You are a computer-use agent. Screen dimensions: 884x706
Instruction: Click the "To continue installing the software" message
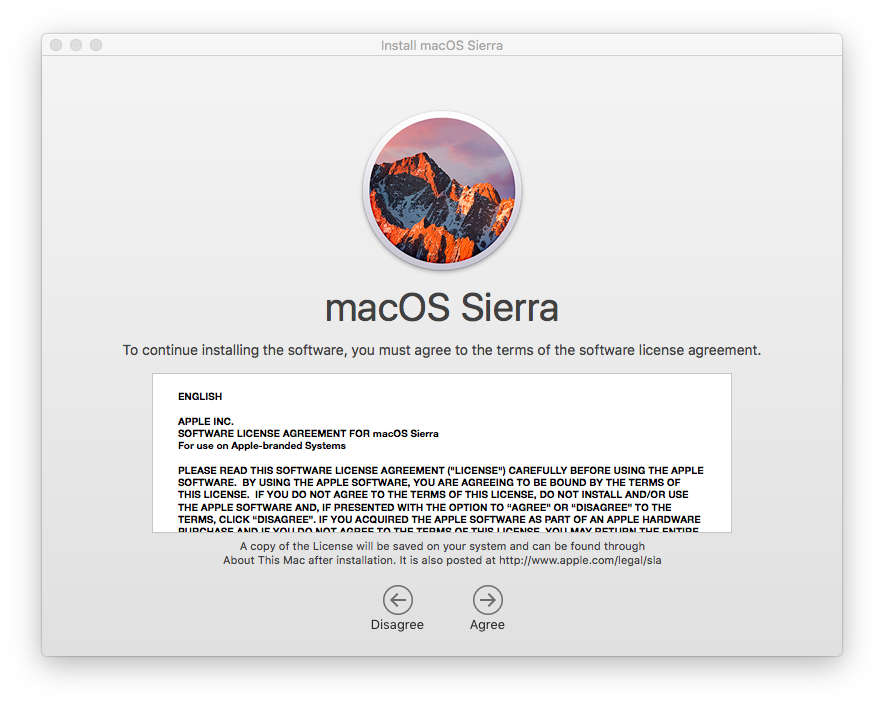[x=442, y=350]
